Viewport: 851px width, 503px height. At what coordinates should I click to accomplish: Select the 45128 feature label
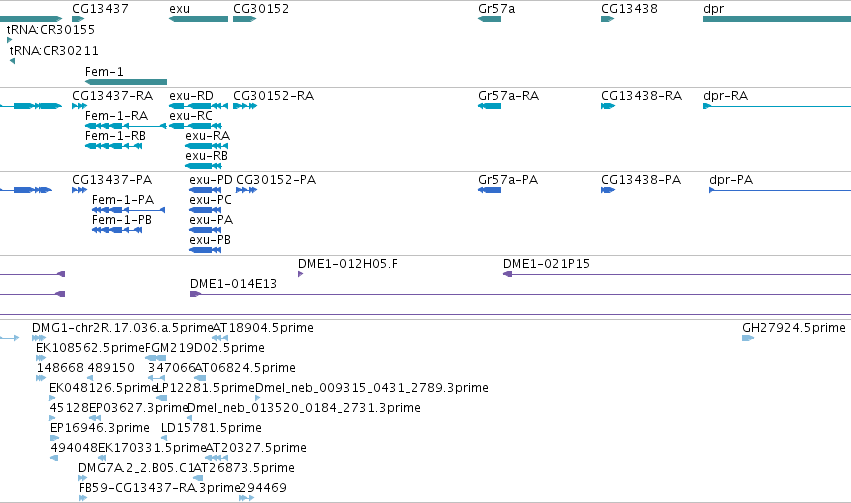click(69, 408)
